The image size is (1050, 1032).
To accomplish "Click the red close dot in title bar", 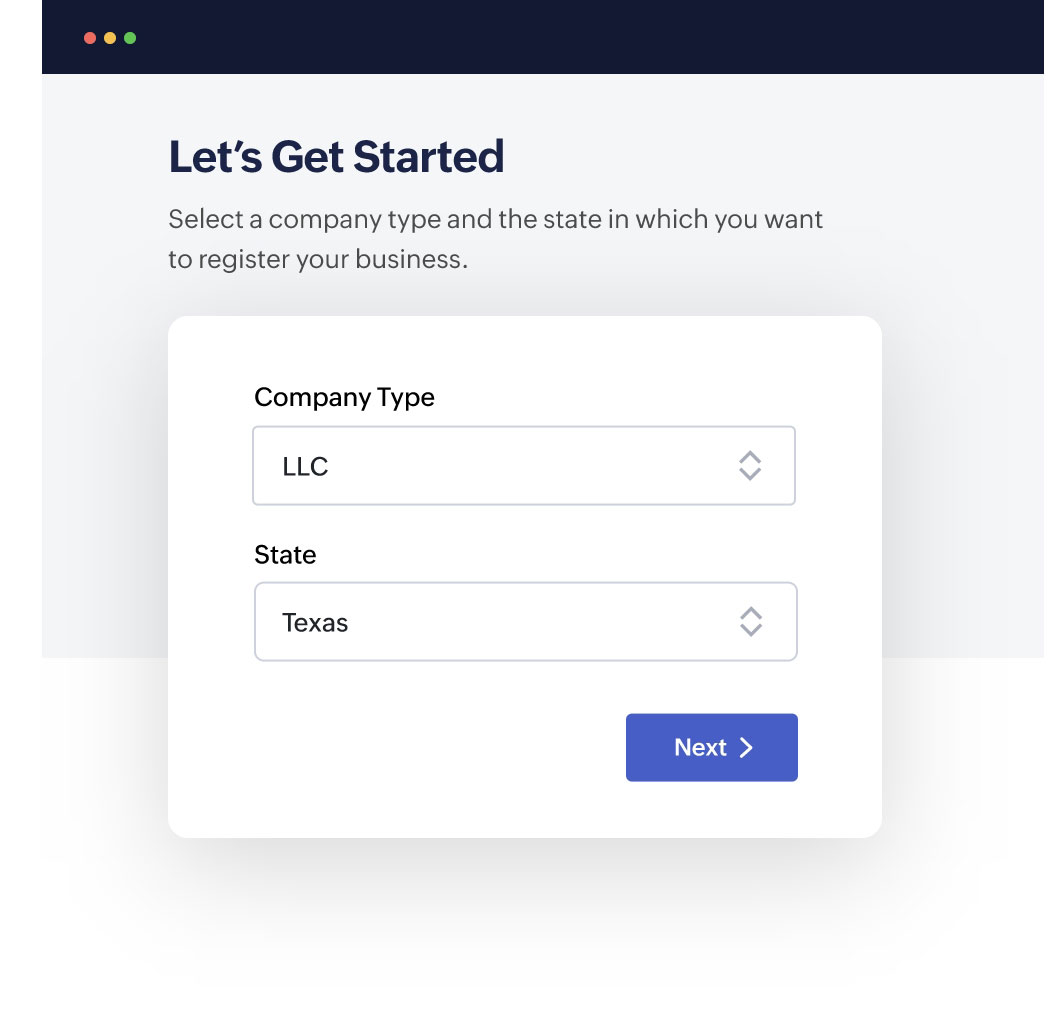I will pyautogui.click(x=90, y=38).
